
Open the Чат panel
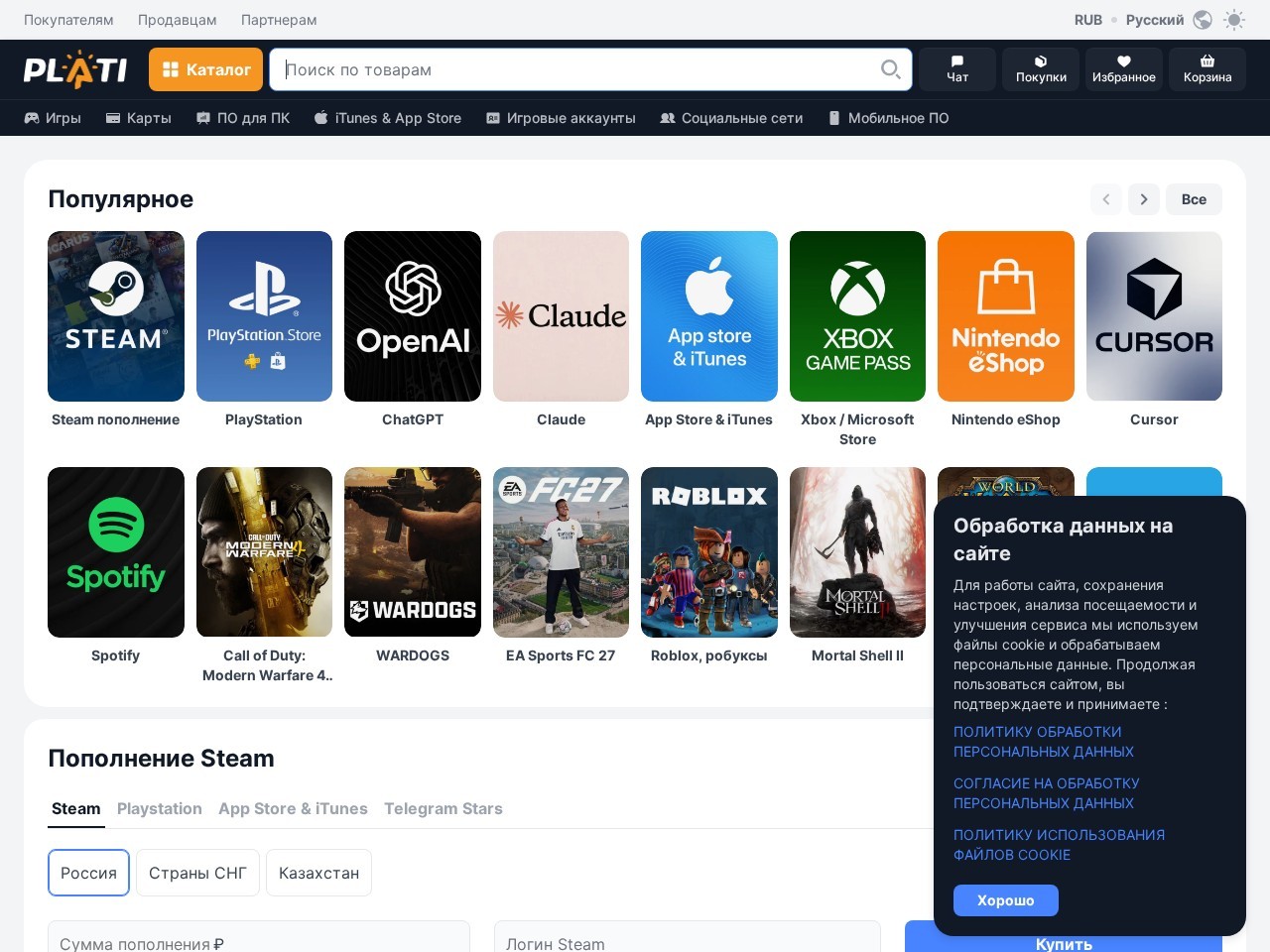click(957, 69)
